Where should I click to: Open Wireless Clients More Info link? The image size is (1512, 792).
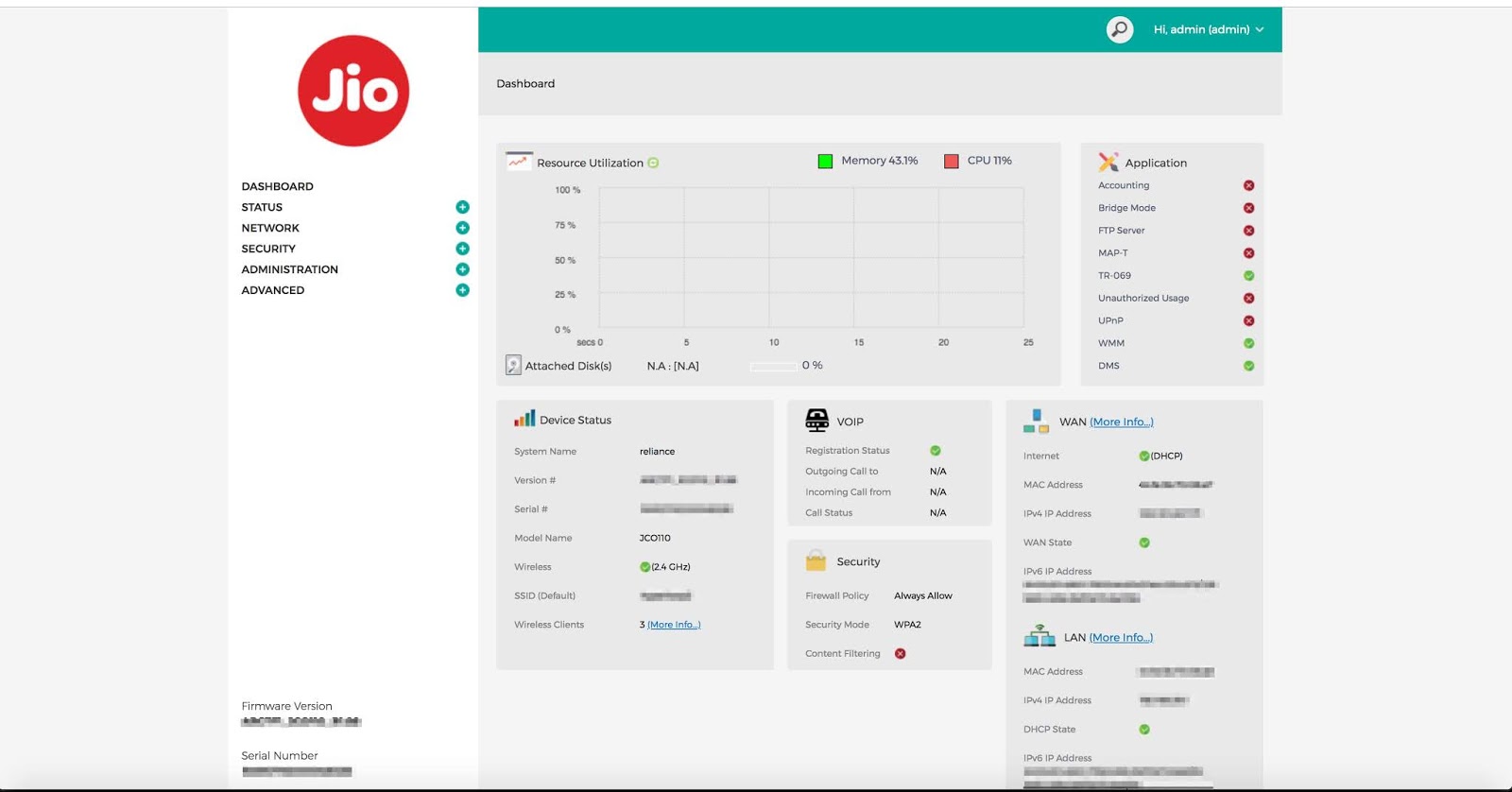pos(674,625)
